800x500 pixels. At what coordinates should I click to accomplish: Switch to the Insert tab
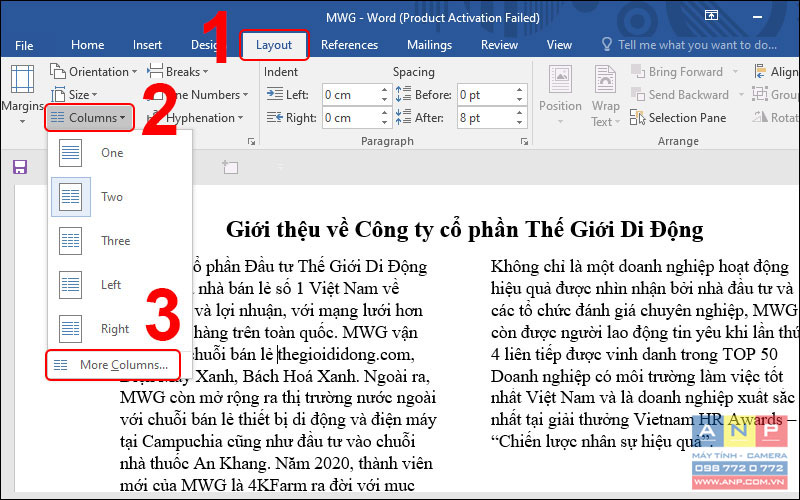(147, 45)
